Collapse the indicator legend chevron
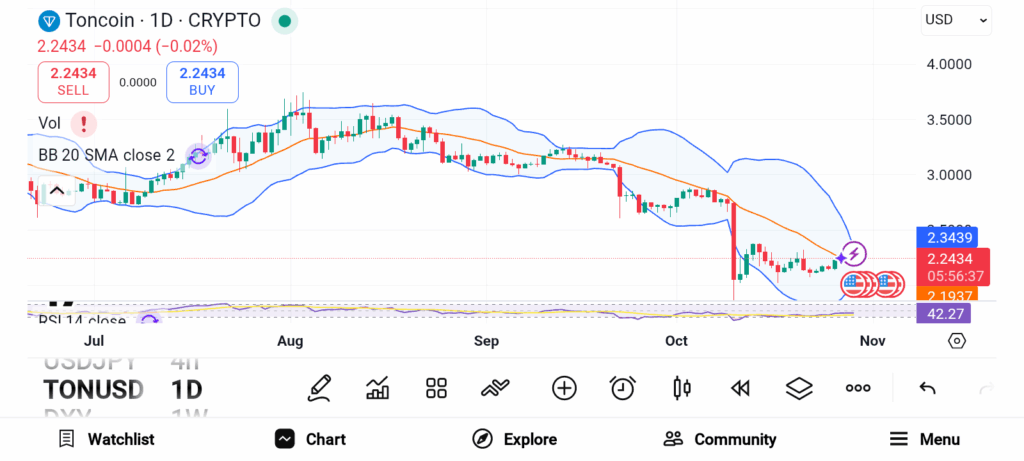1024x461 pixels. pos(56,191)
